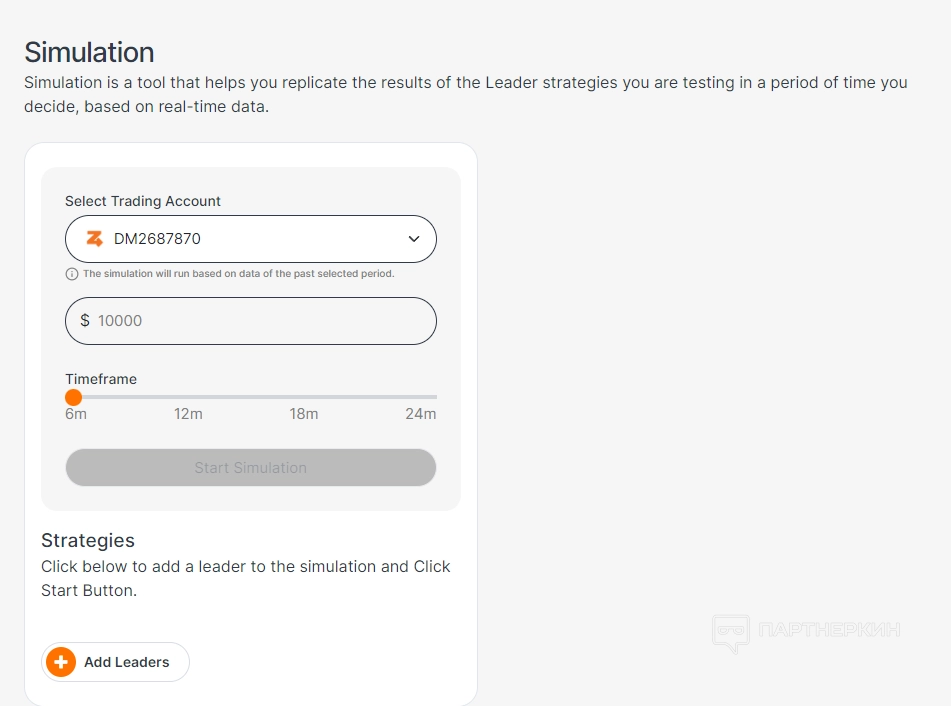Click the orange logo icon in account selector
The image size is (951, 706).
tap(95, 239)
